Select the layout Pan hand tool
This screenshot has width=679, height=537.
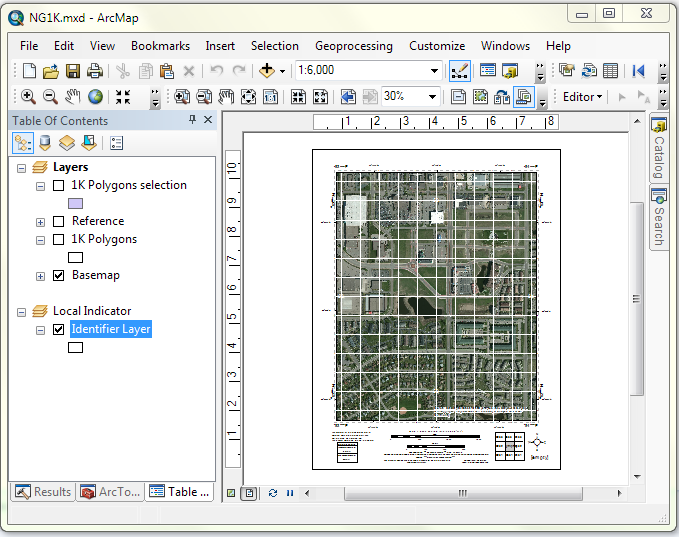pyautogui.click(x=226, y=97)
